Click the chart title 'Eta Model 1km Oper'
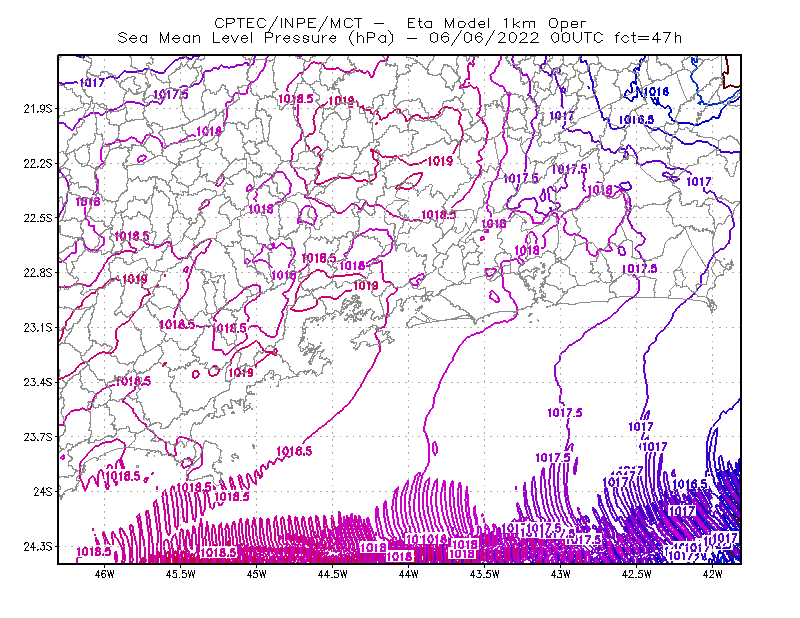The image size is (800, 618). coord(496,23)
